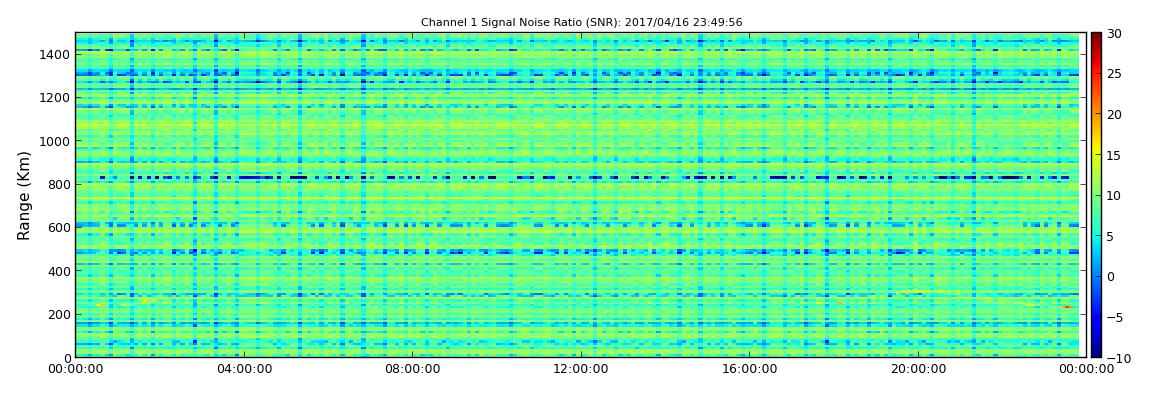Image resolution: width=1150 pixels, height=407 pixels.
Task: Click the 20:00:00 time tick label
Action: [916, 370]
